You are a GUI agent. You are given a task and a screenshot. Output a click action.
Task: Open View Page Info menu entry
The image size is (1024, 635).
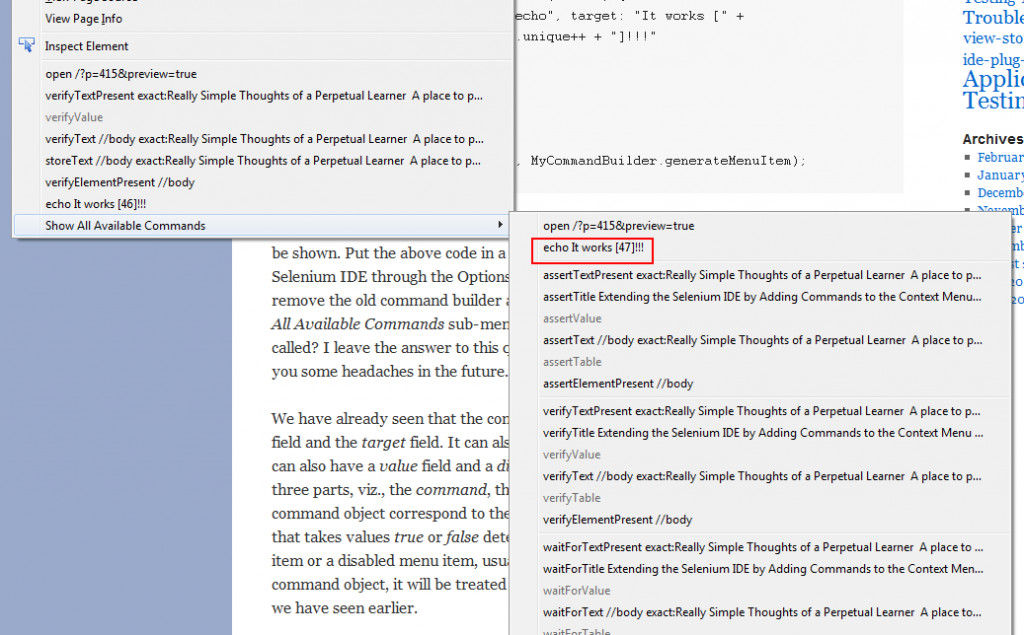pos(84,19)
